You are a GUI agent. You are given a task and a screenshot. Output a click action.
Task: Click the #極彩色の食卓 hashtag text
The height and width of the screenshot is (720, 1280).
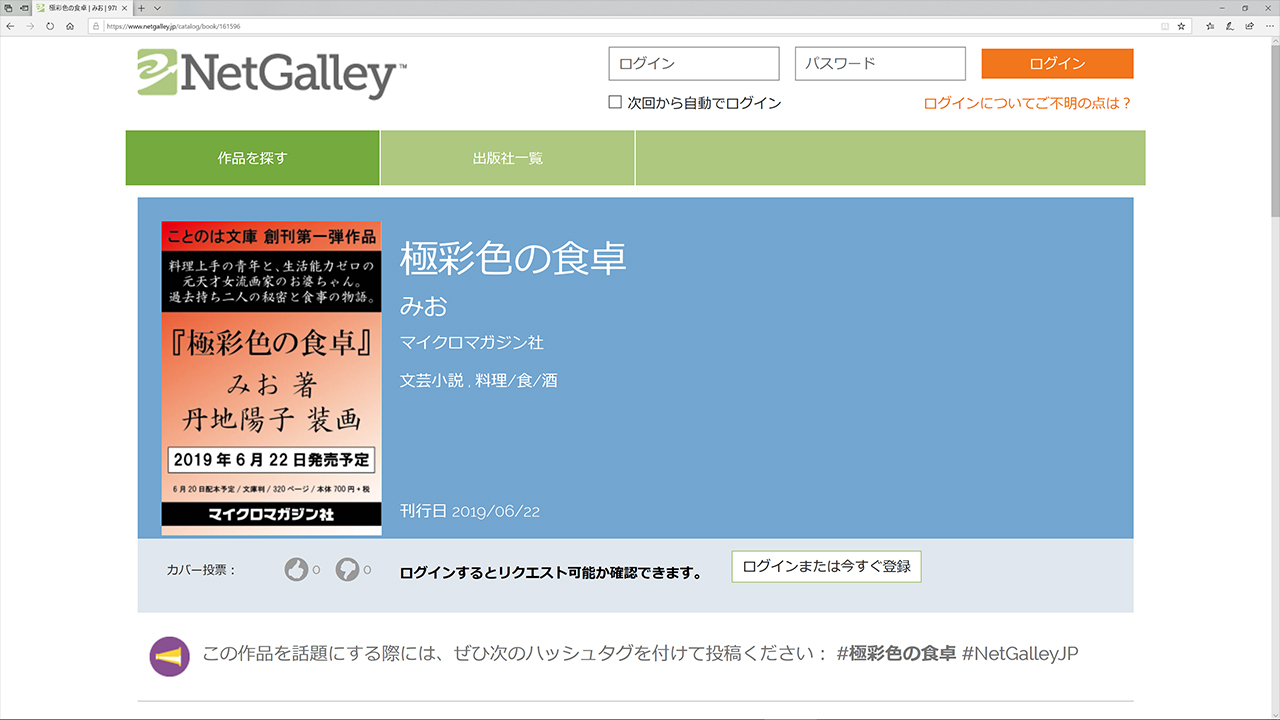click(896, 654)
